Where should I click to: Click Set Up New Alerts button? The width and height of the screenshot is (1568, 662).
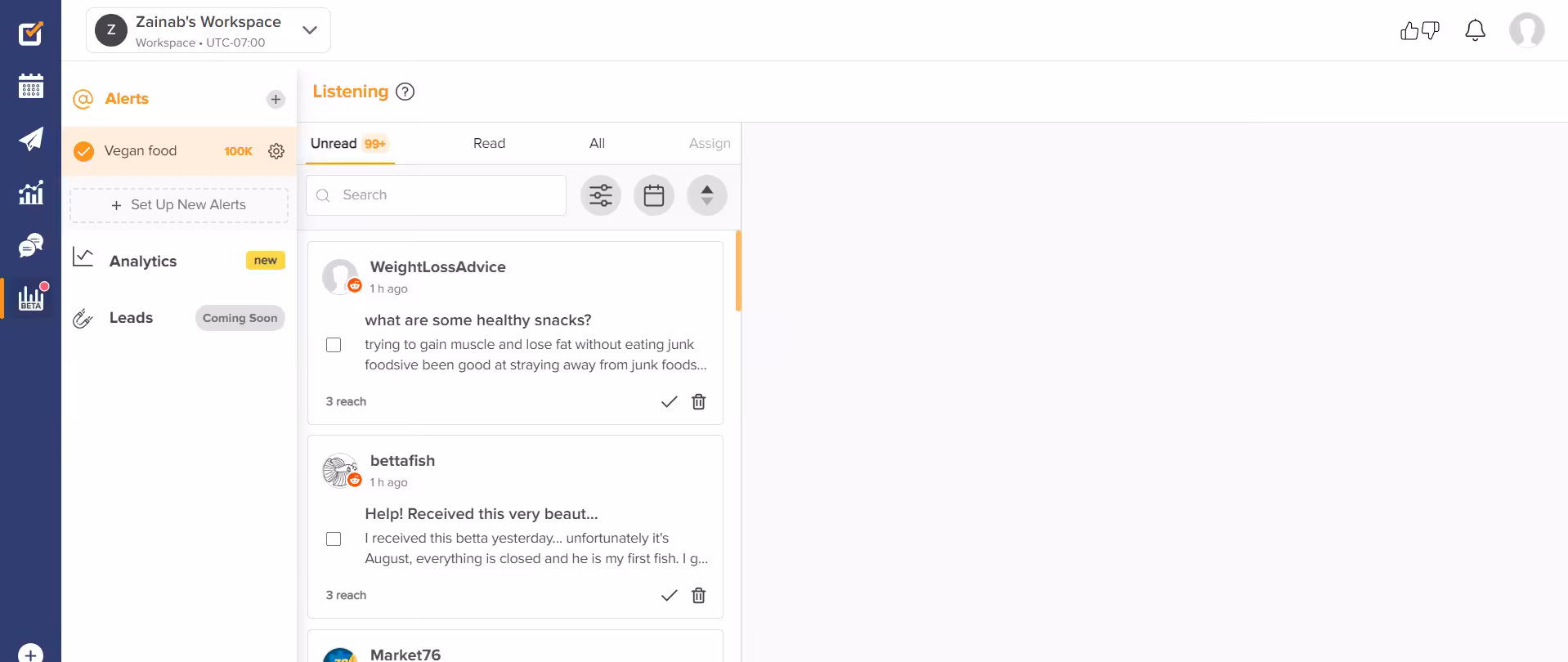(179, 205)
